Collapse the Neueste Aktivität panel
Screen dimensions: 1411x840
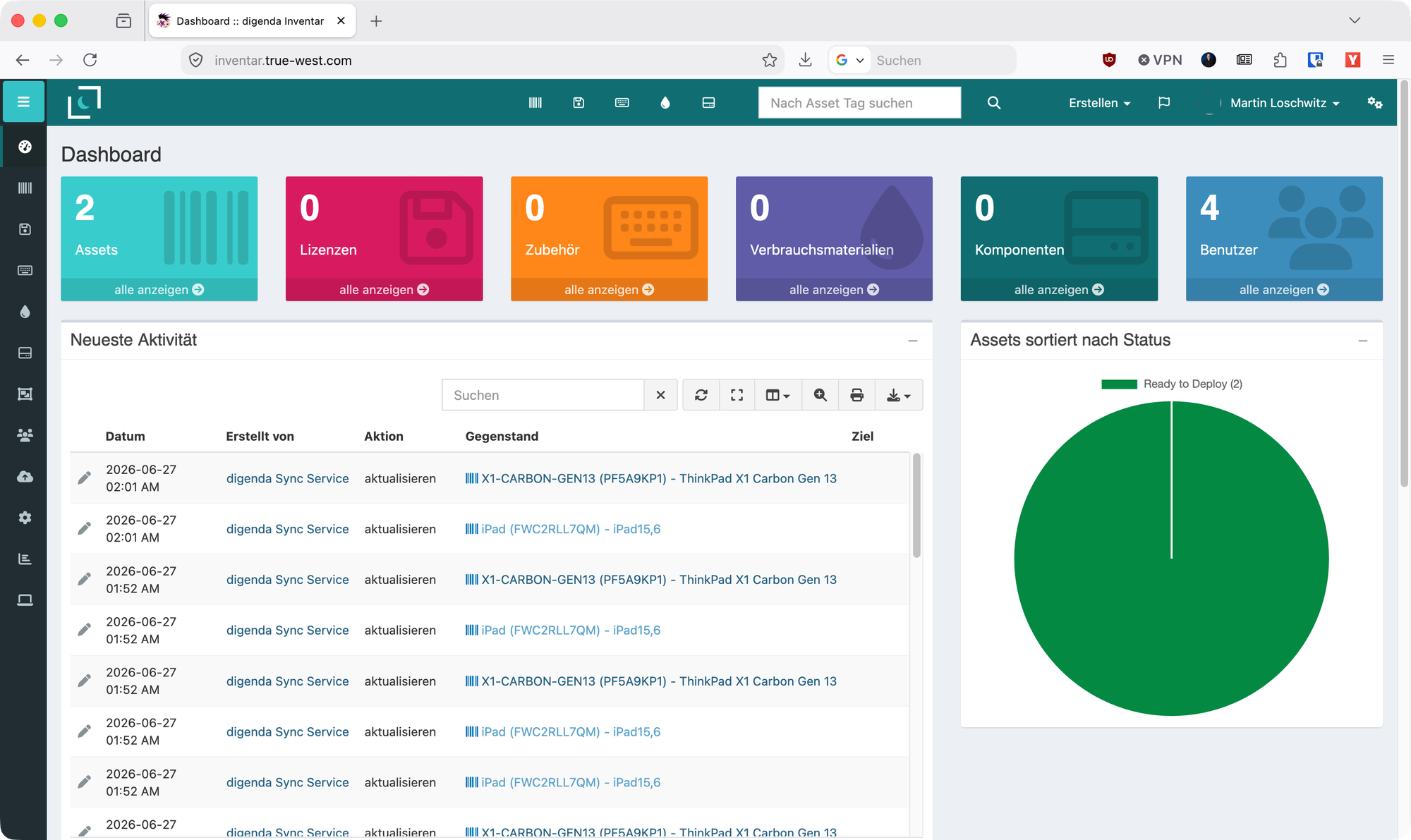pyautogui.click(x=912, y=341)
